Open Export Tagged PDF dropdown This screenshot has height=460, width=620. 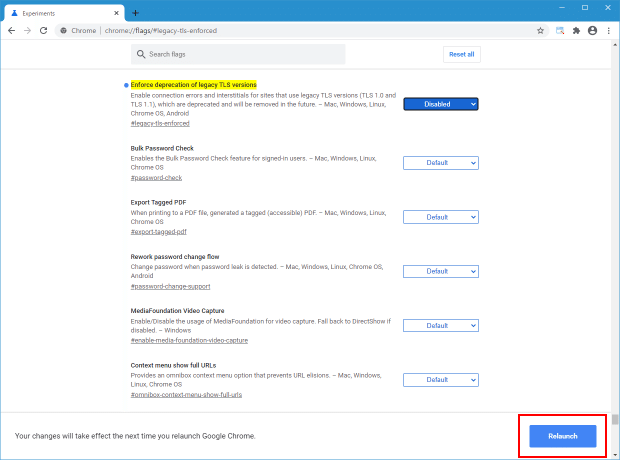click(x=440, y=217)
